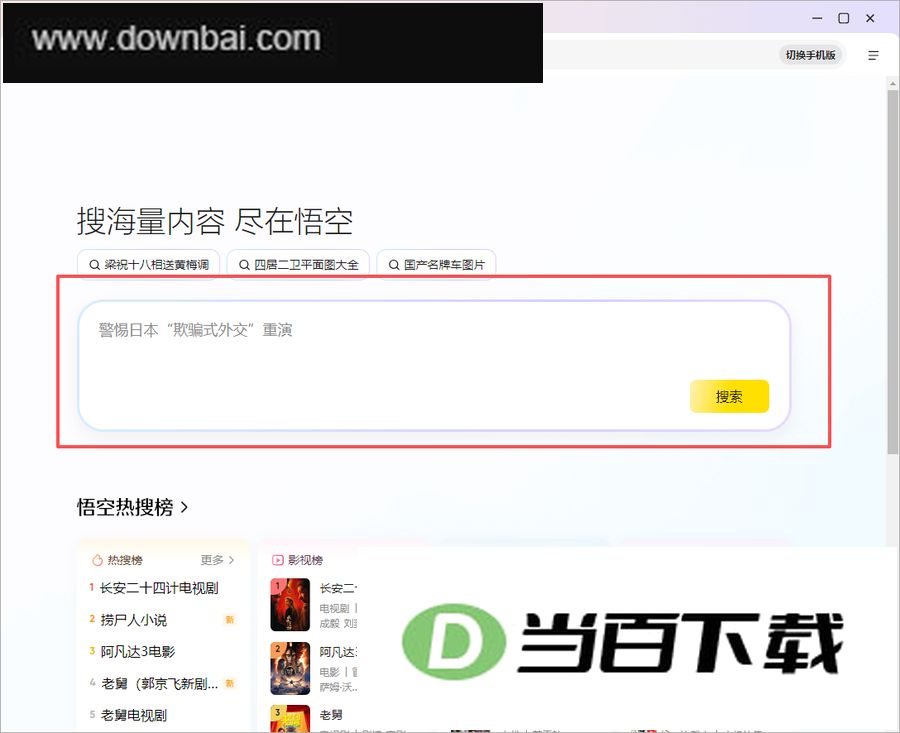The height and width of the screenshot is (733, 900).
Task: Open hot search 老舅（郭京飞新剧...
Action: click(160, 684)
